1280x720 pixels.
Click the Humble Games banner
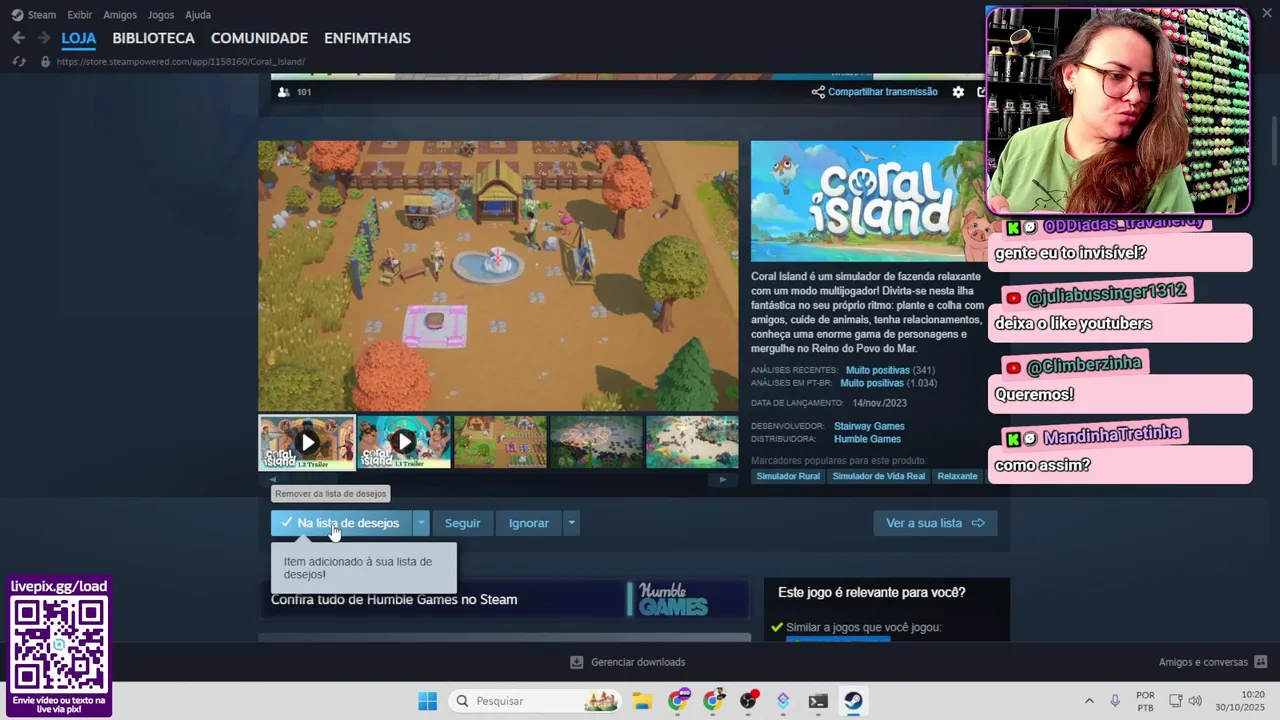[504, 599]
